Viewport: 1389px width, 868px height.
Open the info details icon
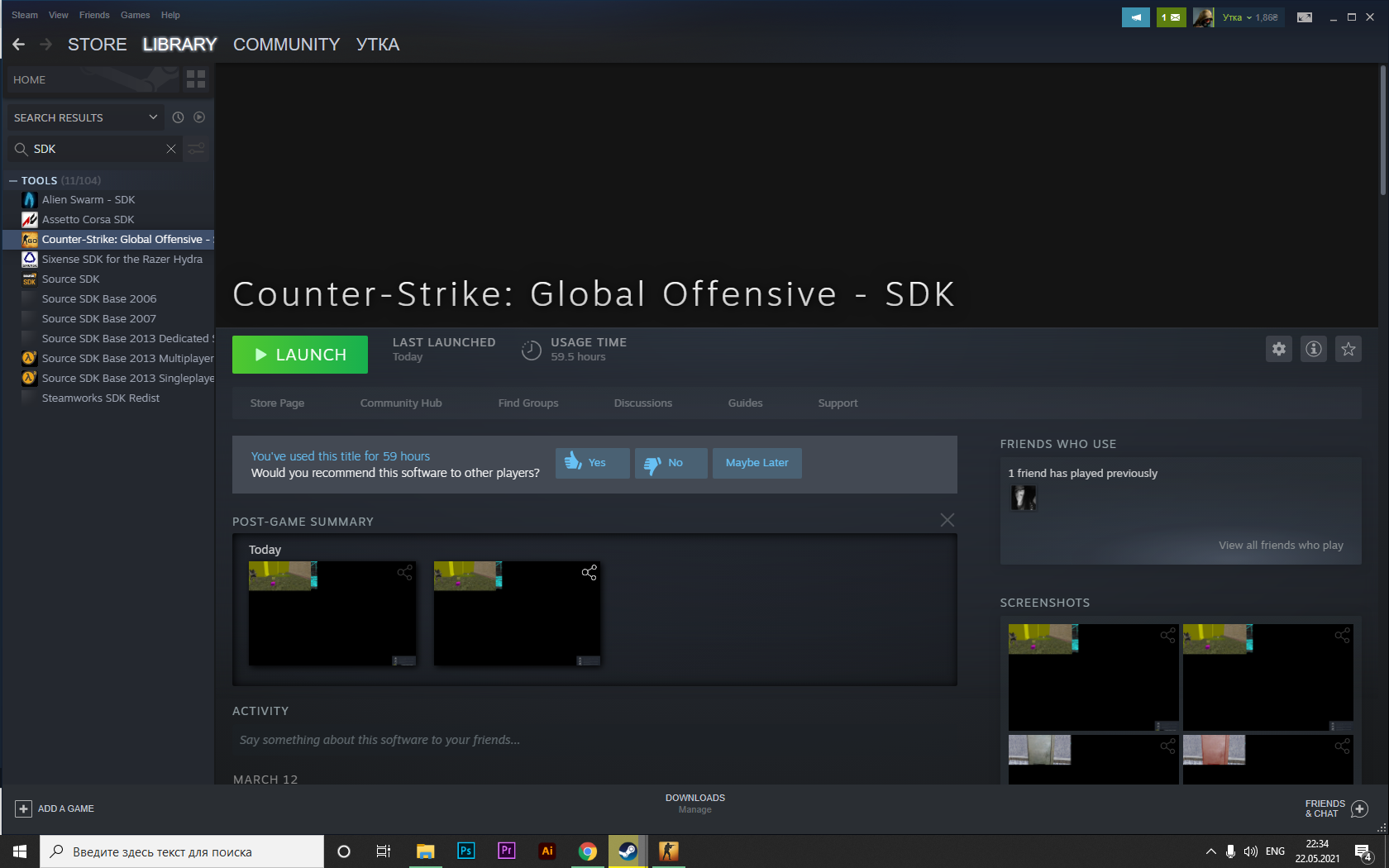click(x=1314, y=349)
